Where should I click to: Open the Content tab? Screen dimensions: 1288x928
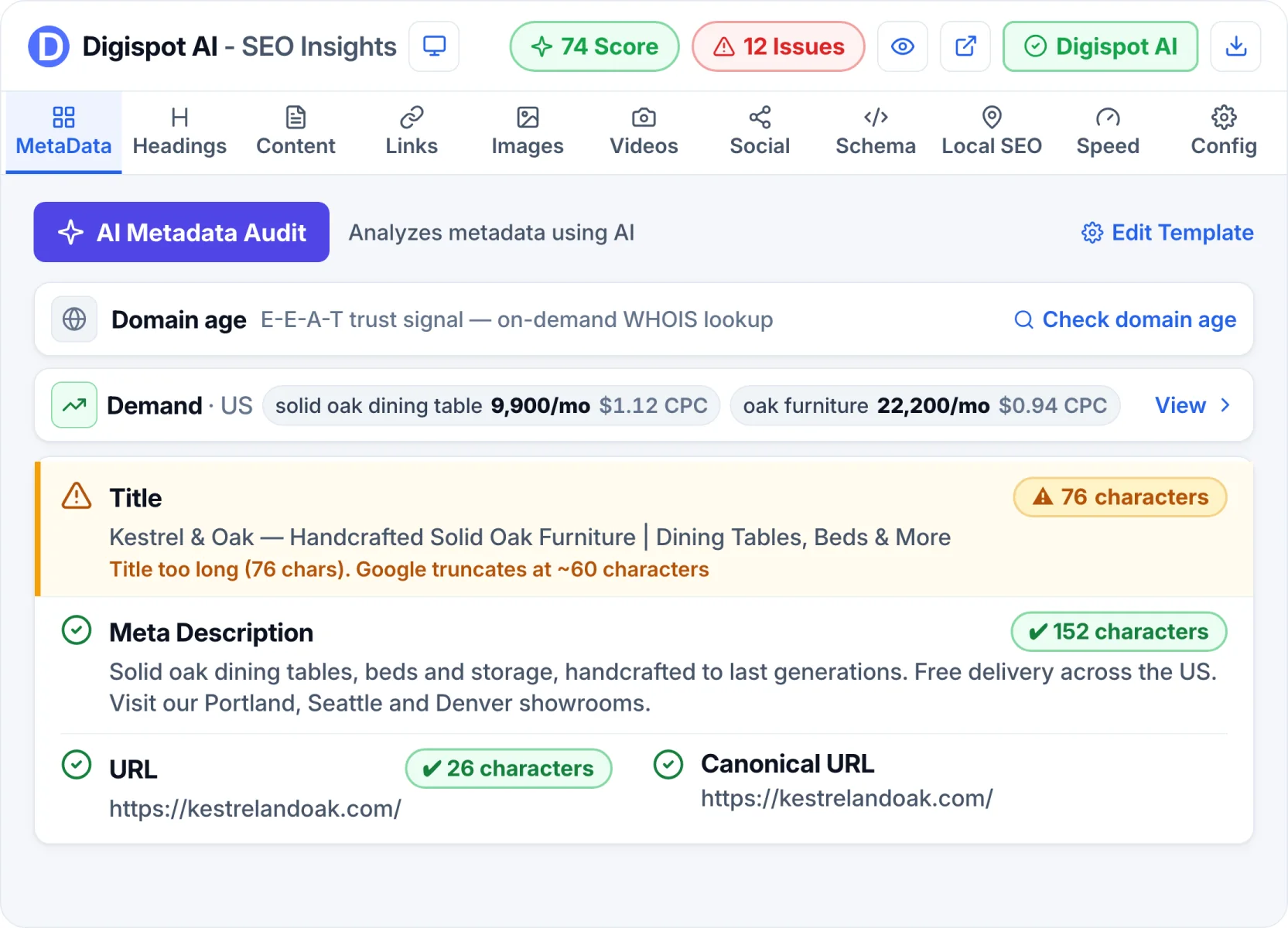296,132
